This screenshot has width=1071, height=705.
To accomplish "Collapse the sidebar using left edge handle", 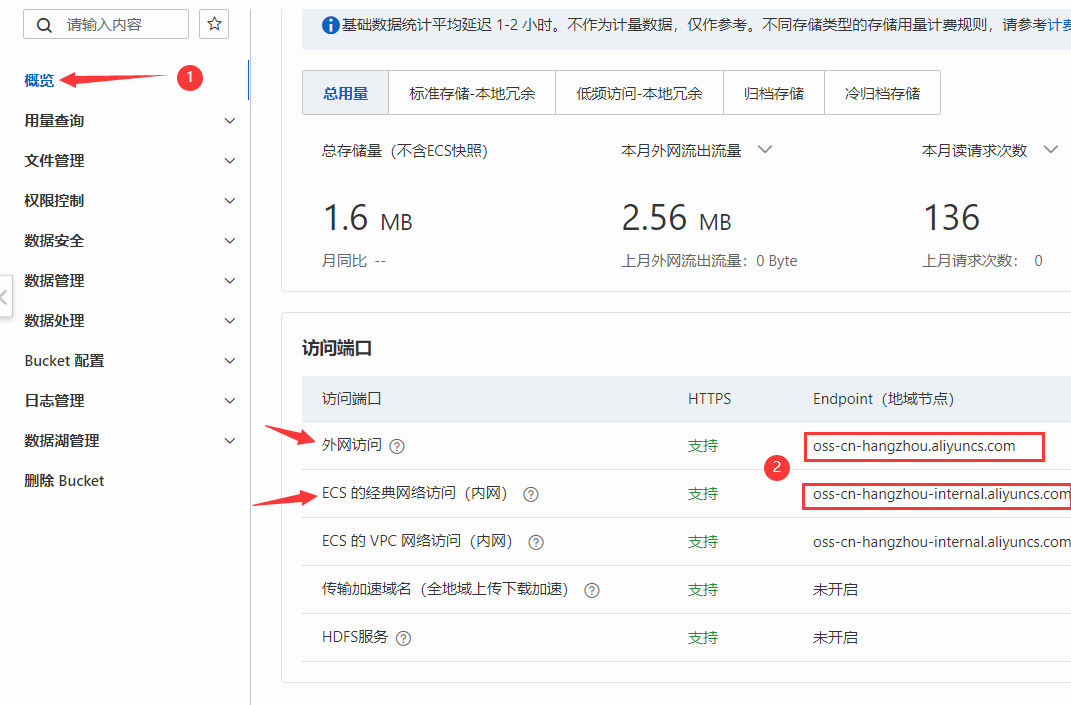I will click(x=5, y=297).
